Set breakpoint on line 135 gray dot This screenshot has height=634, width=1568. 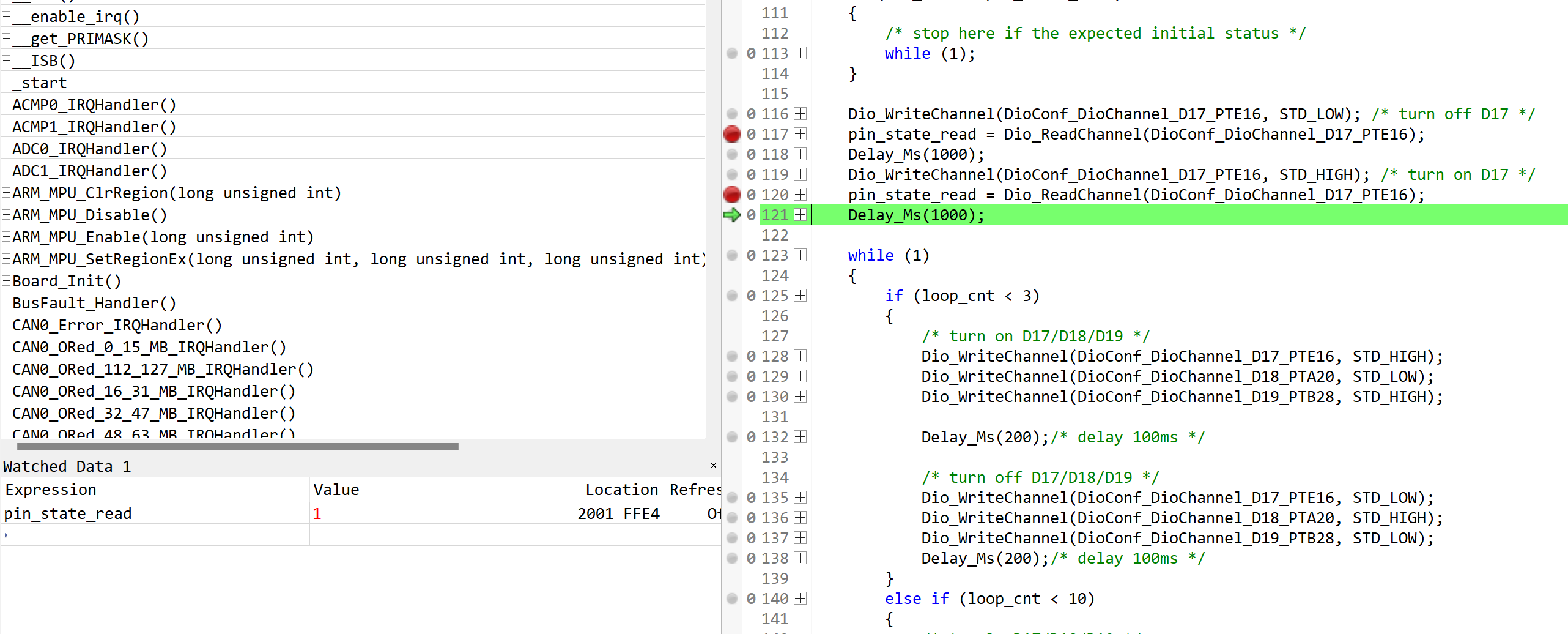[731, 498]
